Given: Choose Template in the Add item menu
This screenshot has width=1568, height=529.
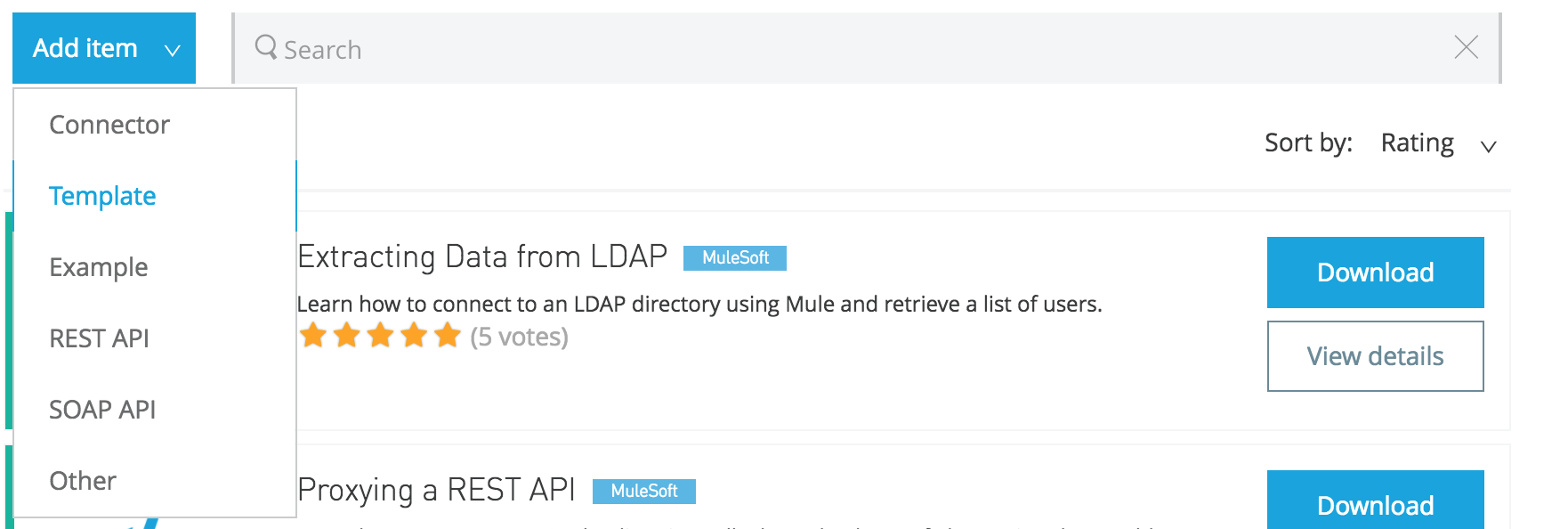Looking at the screenshot, I should (x=102, y=196).
